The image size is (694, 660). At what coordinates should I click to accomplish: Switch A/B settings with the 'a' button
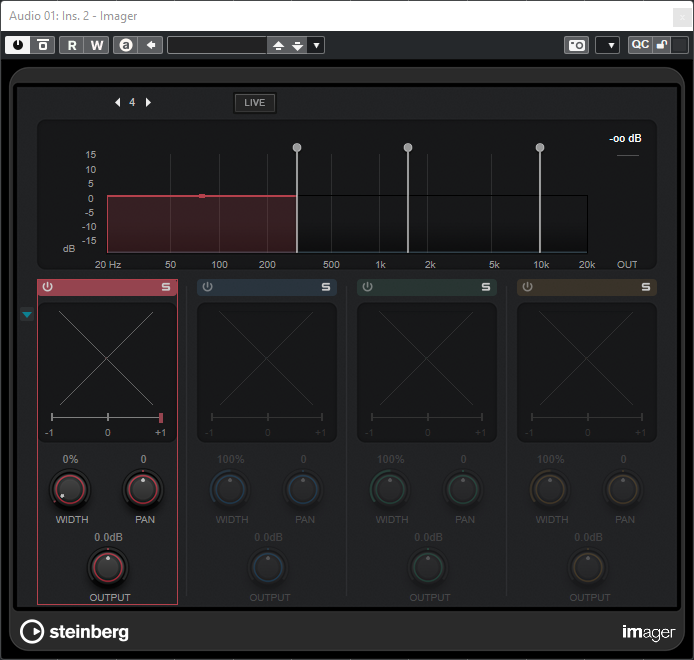[x=126, y=45]
